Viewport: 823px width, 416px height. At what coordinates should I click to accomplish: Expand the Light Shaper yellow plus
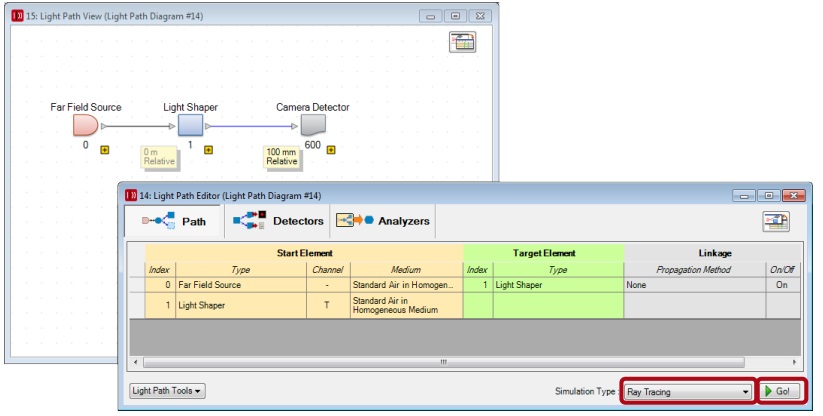pyautogui.click(x=208, y=150)
